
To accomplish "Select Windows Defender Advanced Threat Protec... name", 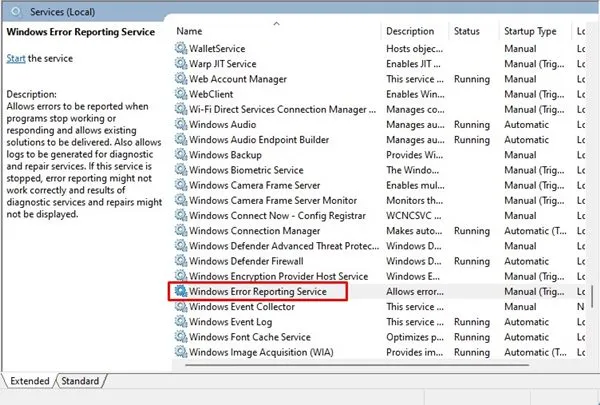I will coord(284,246).
